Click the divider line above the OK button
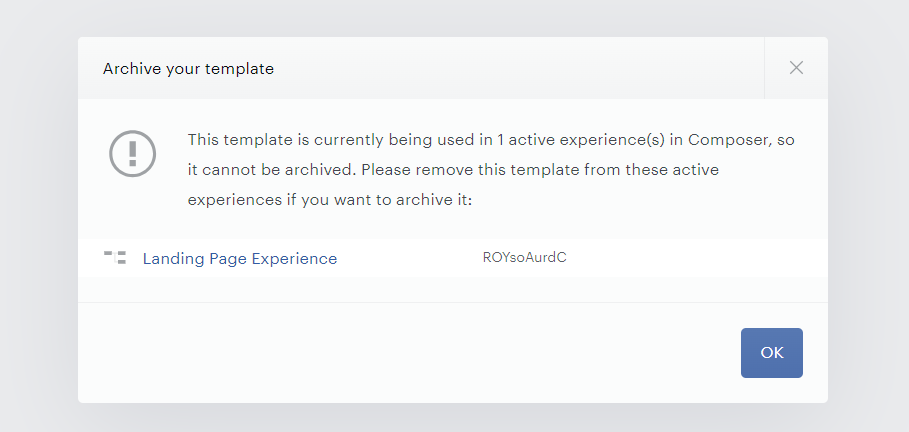This screenshot has width=909, height=432. tap(453, 302)
